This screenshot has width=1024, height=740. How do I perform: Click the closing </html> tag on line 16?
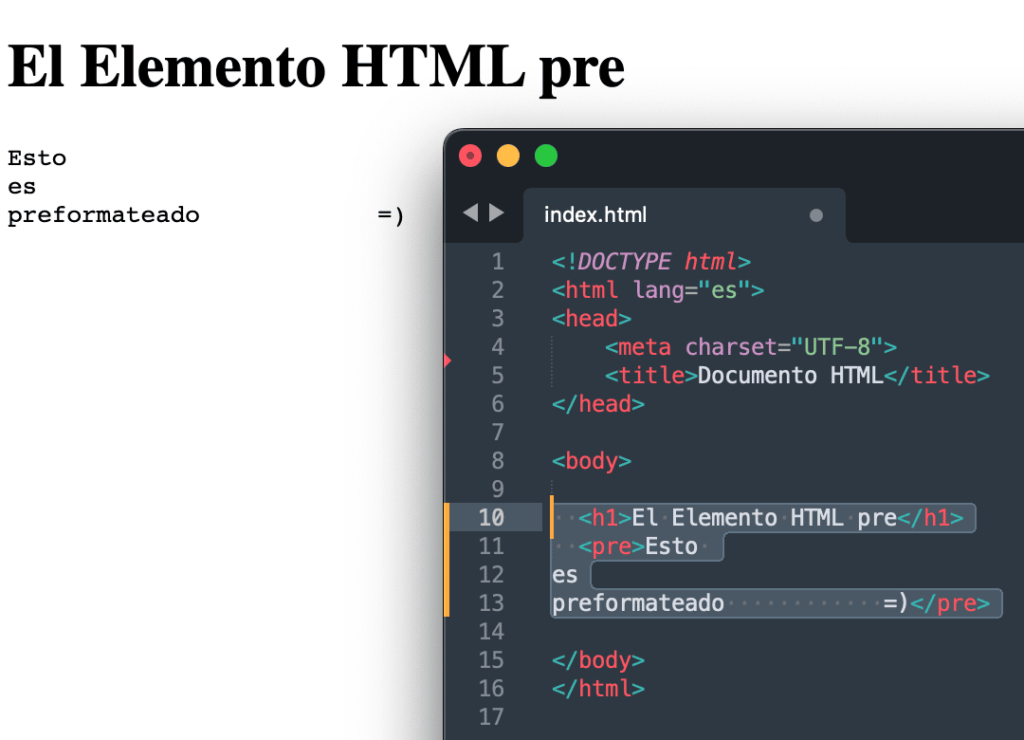(x=597, y=689)
